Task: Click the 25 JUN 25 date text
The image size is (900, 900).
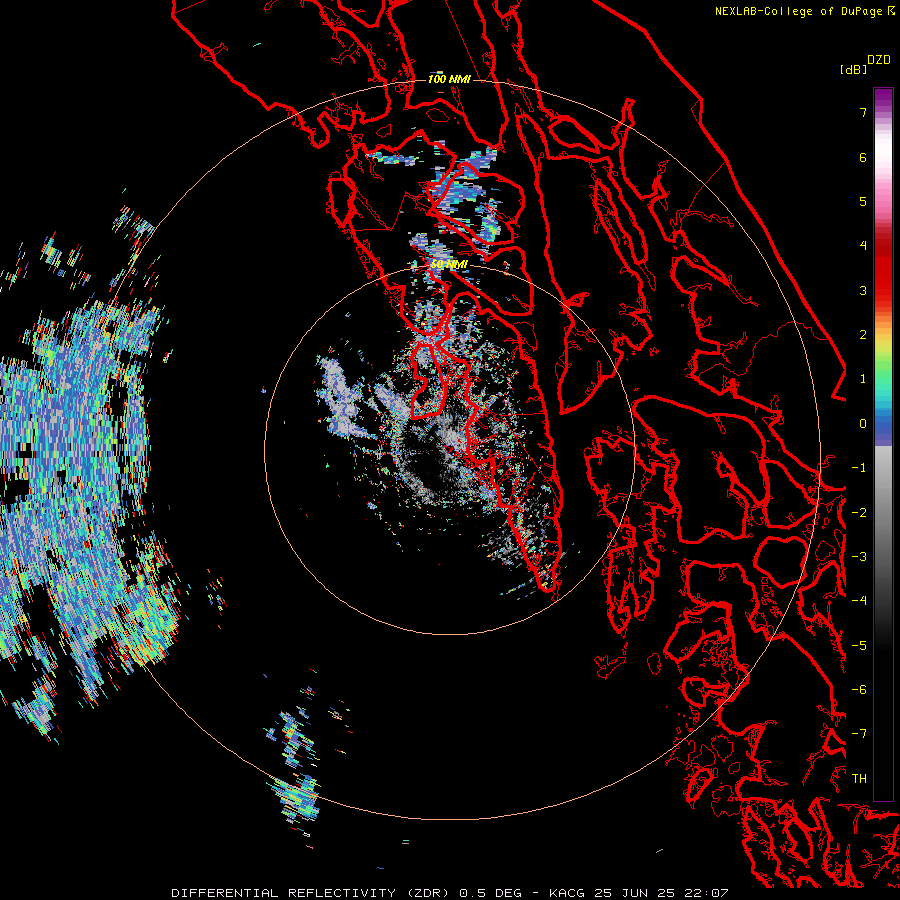Action: point(635,893)
